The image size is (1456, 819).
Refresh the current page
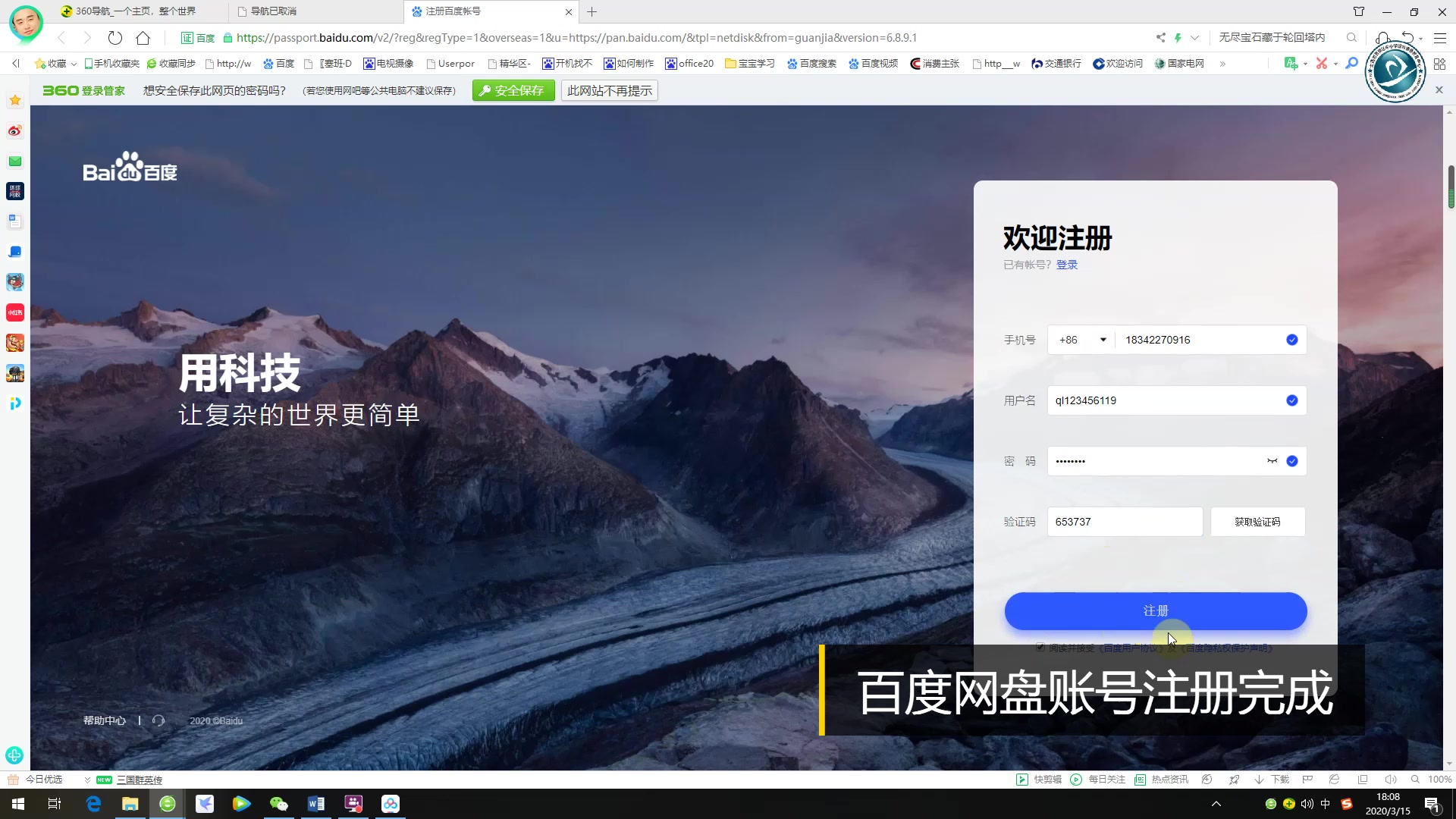115,37
